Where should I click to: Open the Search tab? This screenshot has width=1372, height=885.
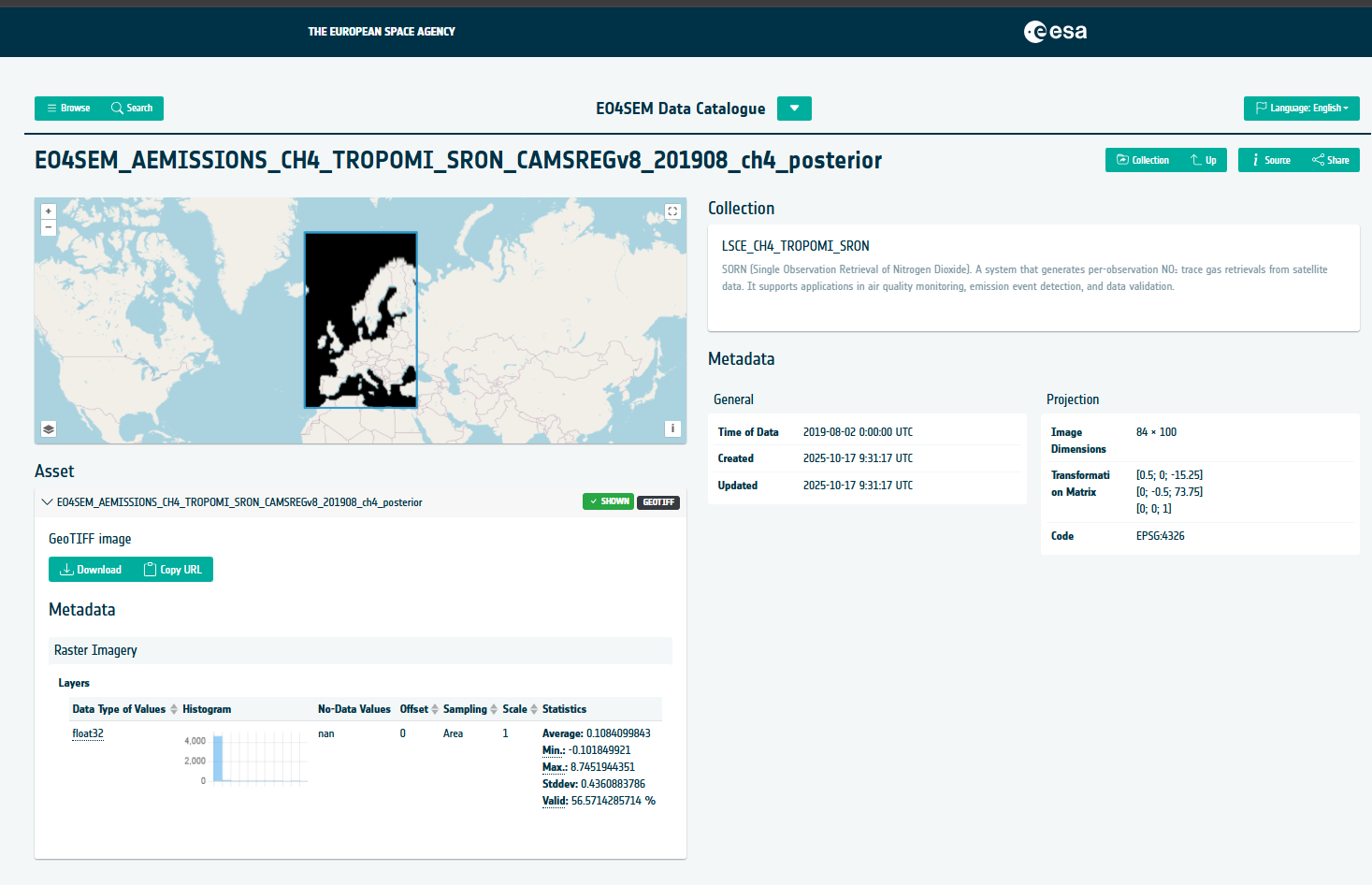click(x=132, y=109)
